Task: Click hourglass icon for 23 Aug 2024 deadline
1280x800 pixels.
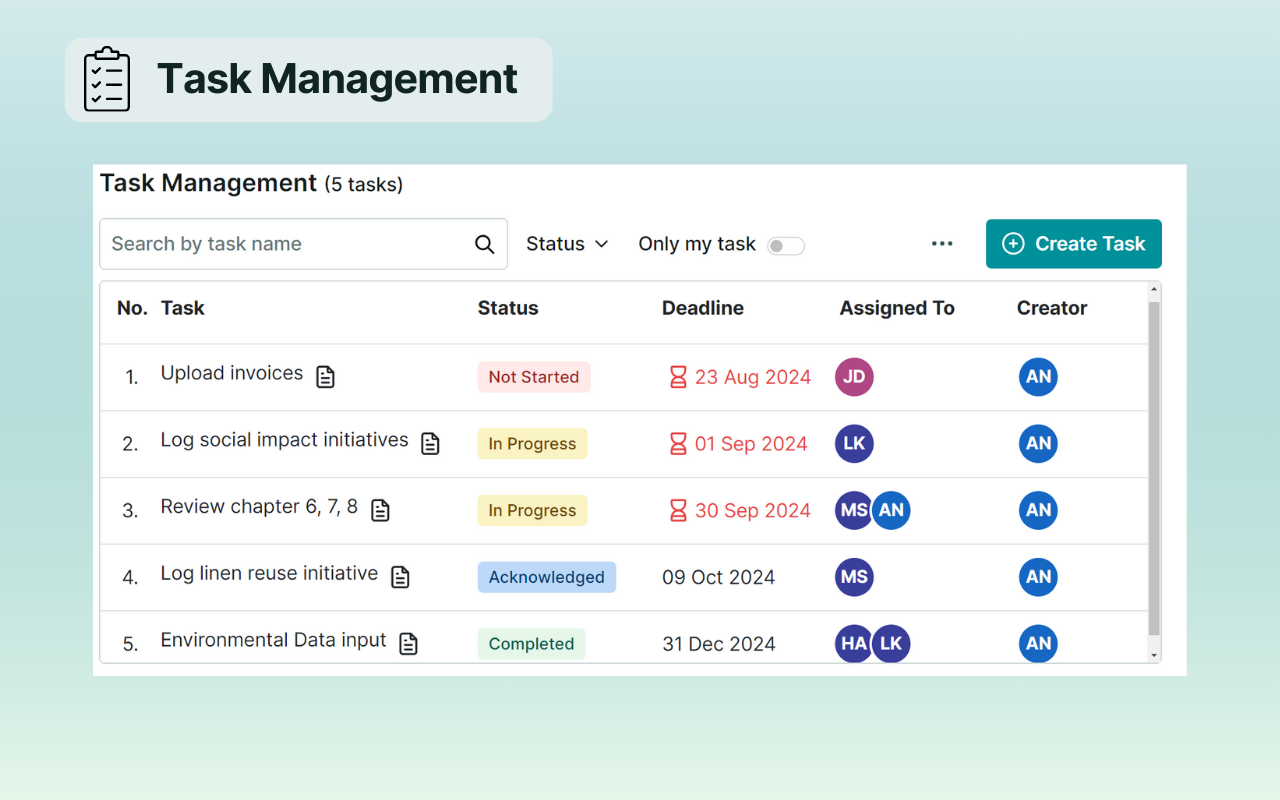Action: click(678, 377)
